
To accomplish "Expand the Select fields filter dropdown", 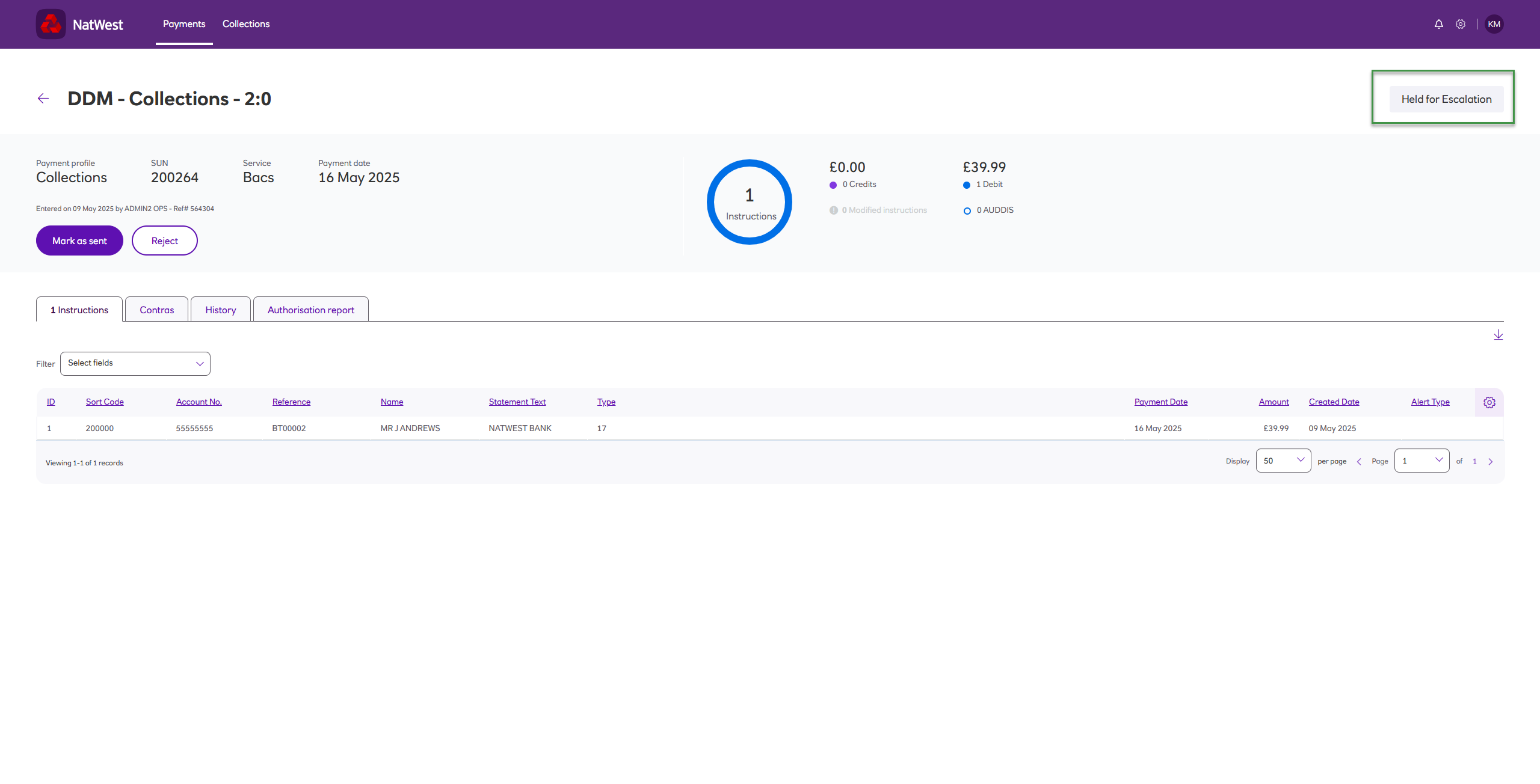I will (x=135, y=364).
